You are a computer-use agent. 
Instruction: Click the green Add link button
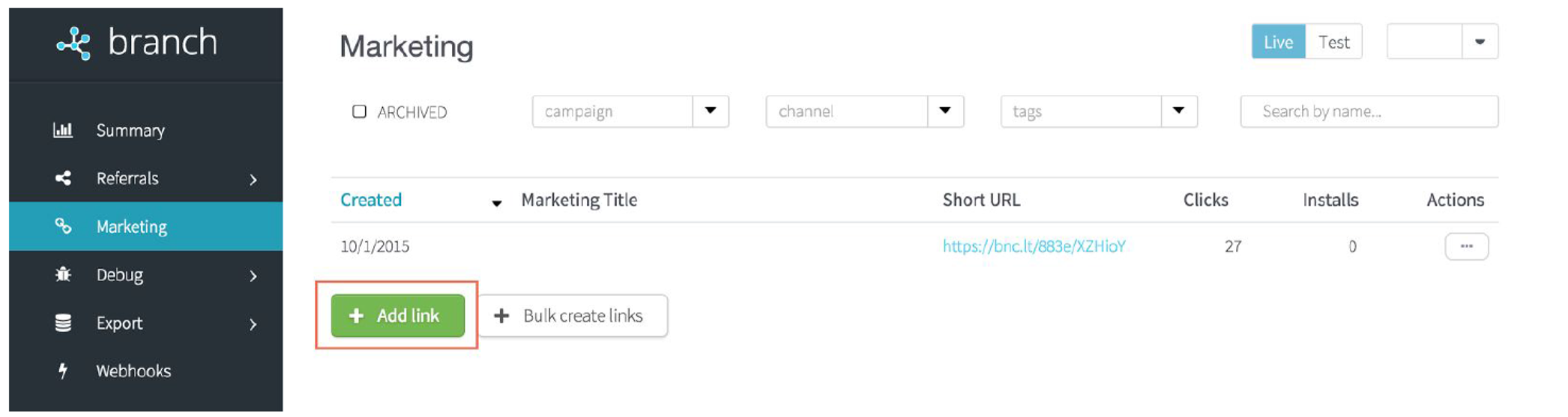(398, 316)
